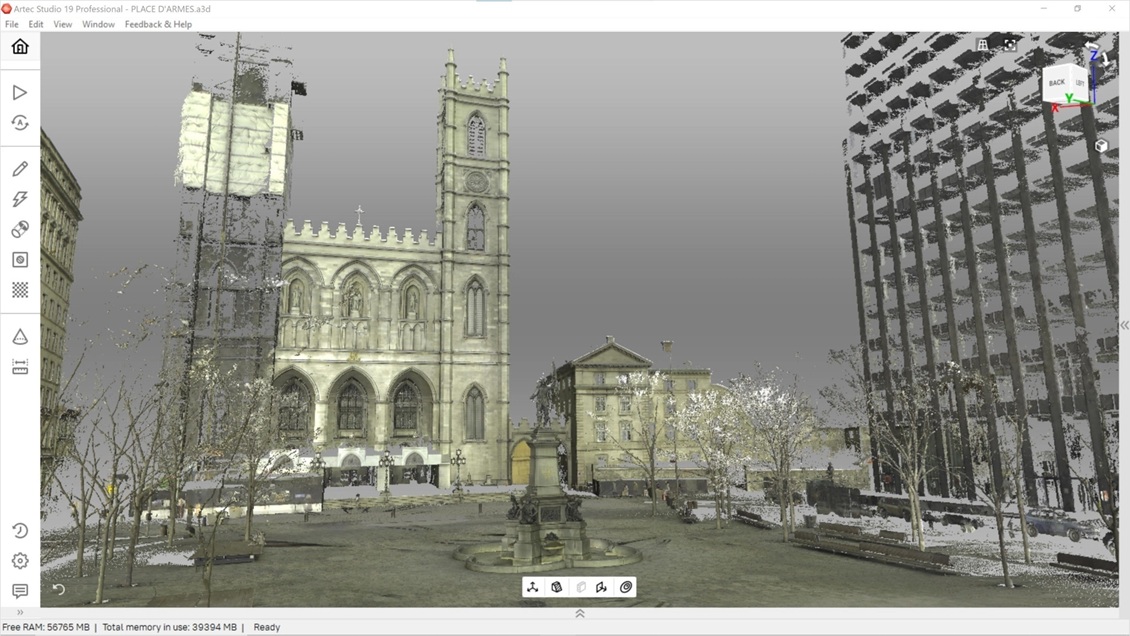1130x636 pixels.
Task: Toggle the cube rendering mode icon
Action: pos(557,587)
